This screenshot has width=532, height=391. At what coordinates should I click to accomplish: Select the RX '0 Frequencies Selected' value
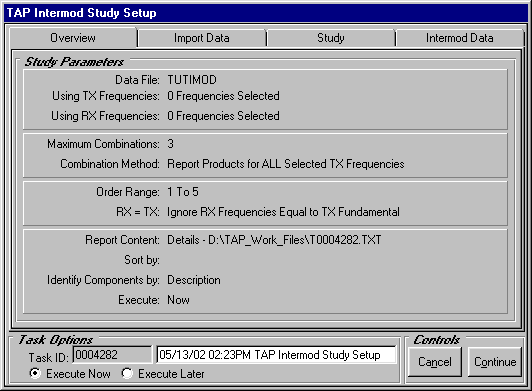click(x=223, y=116)
